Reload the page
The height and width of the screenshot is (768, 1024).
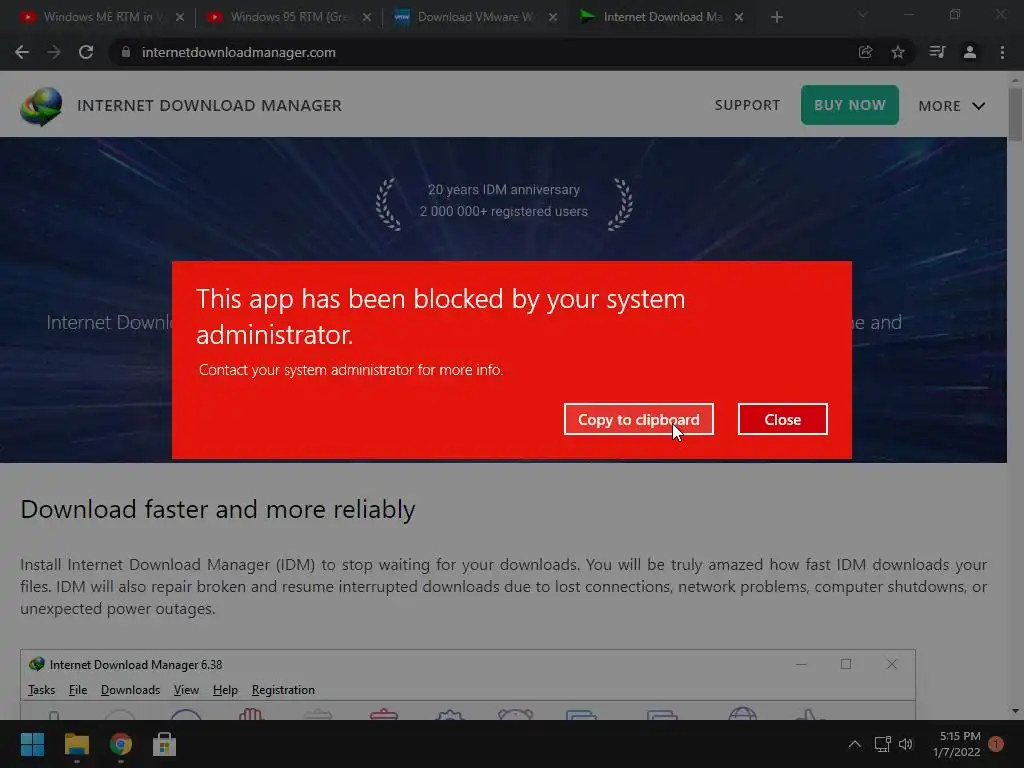click(86, 52)
